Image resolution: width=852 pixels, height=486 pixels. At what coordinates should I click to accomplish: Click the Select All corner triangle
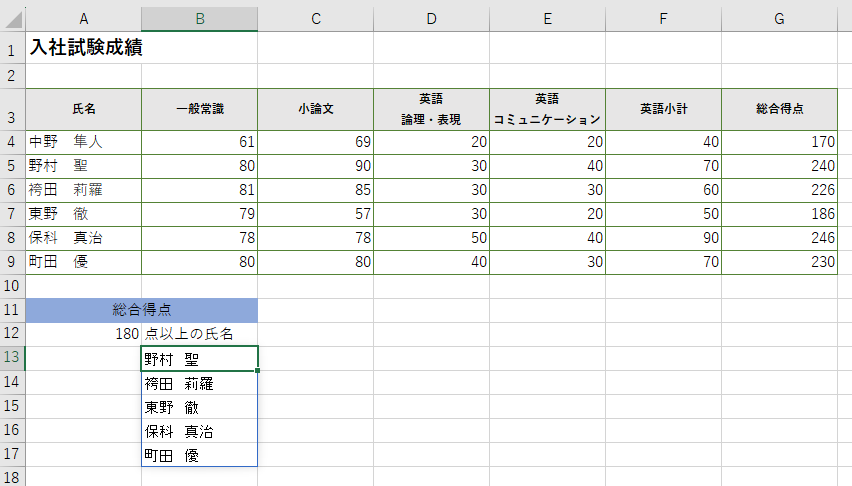pyautogui.click(x=13, y=20)
